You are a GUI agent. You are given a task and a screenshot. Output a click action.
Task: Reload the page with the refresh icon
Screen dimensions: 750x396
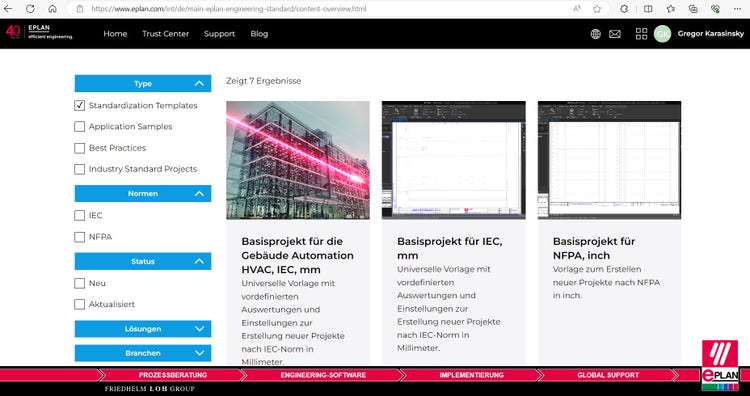pos(30,9)
